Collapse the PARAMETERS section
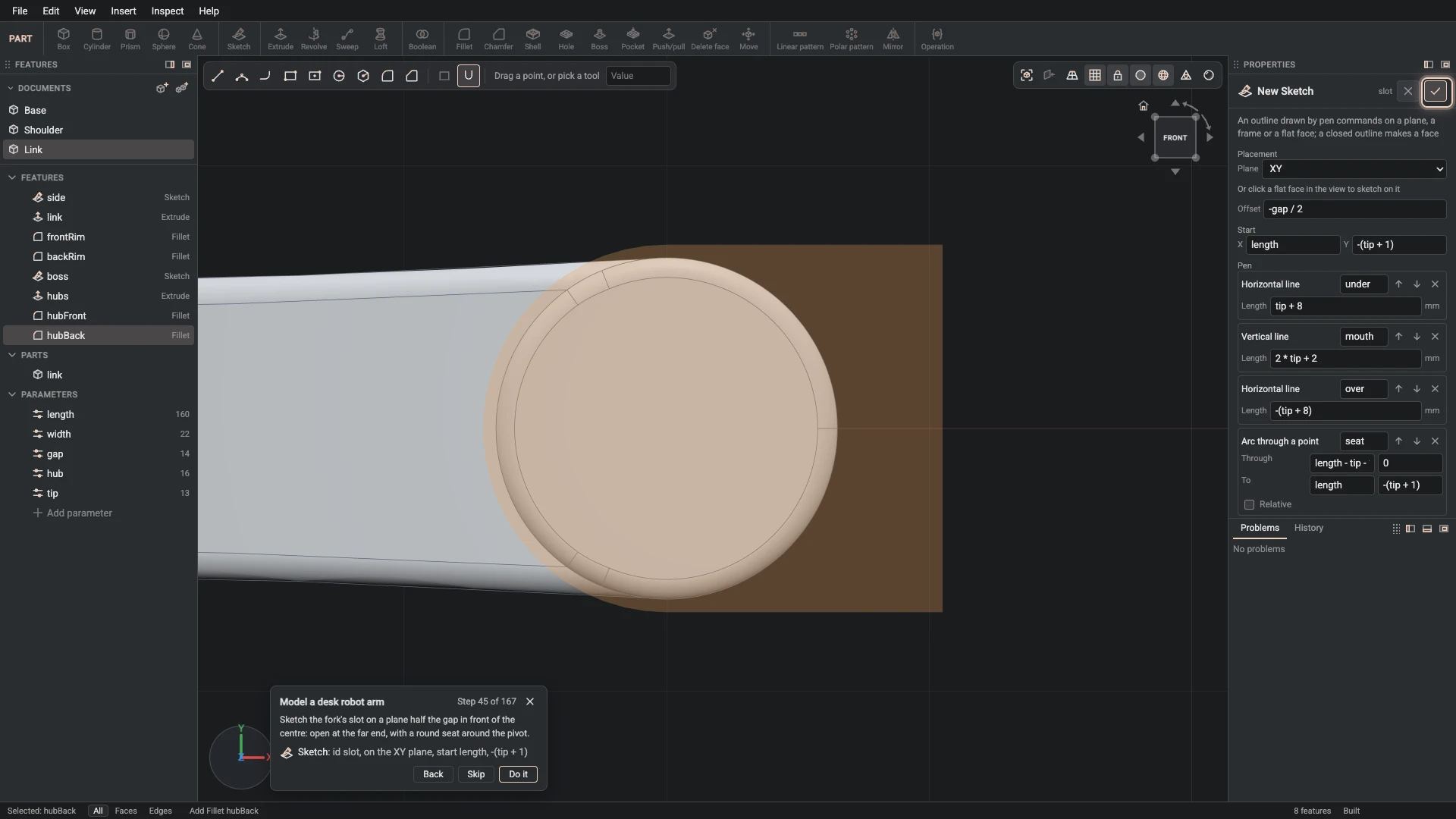The height and width of the screenshot is (819, 1456). (x=12, y=394)
